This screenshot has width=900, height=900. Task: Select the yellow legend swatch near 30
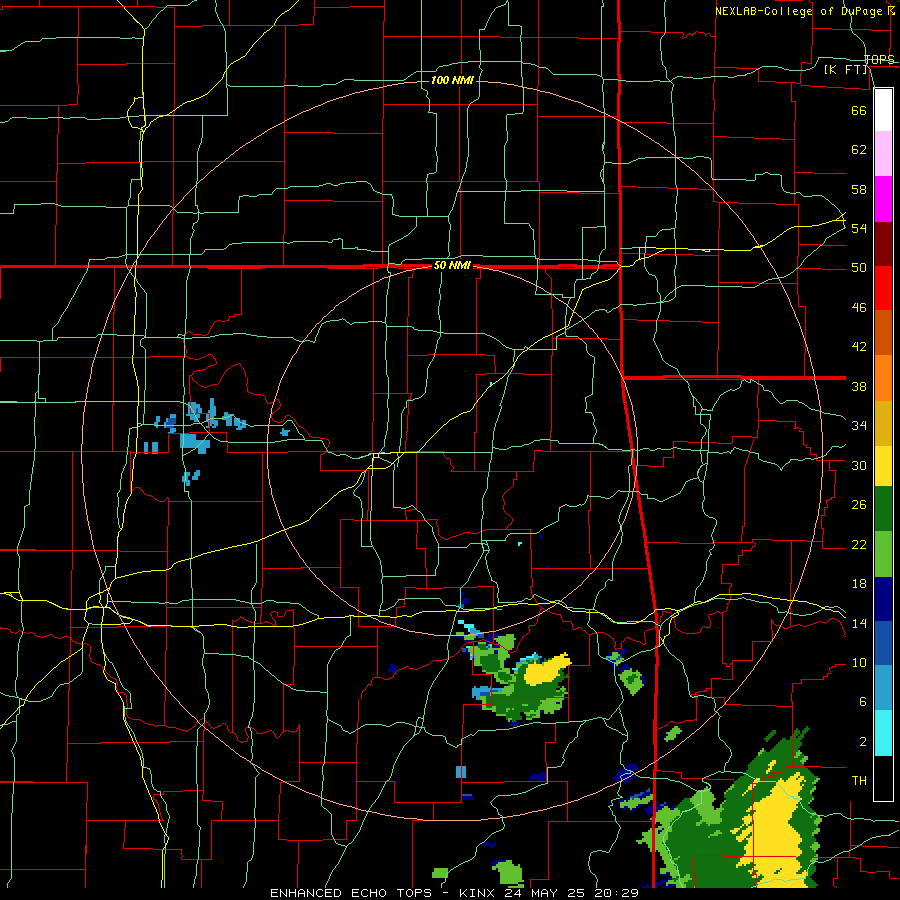coord(883,466)
